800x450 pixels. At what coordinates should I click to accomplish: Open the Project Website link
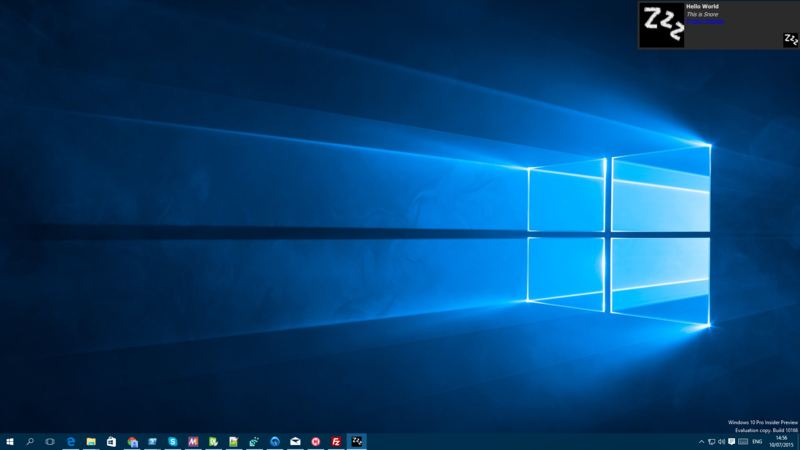point(705,21)
